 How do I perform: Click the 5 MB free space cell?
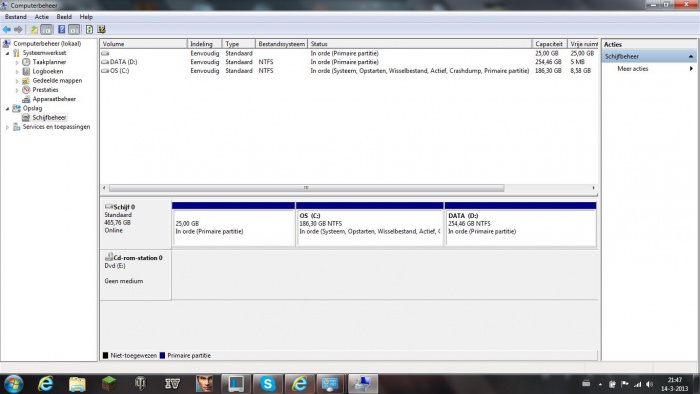tap(577, 62)
